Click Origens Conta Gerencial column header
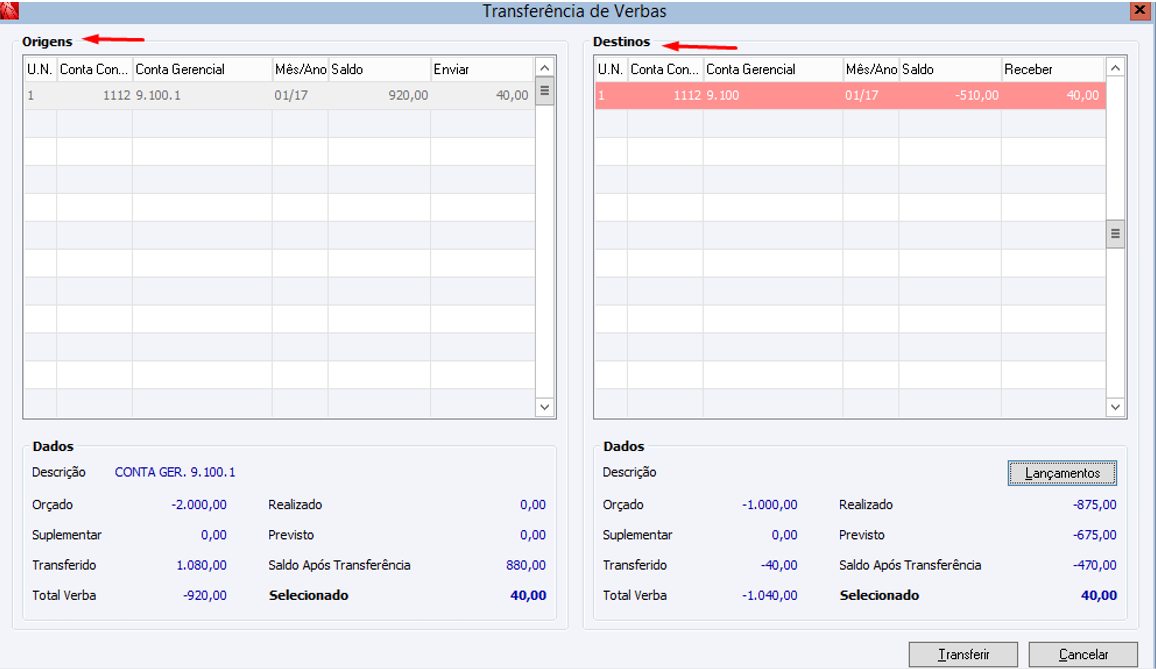The height and width of the screenshot is (669, 1156). click(202, 69)
